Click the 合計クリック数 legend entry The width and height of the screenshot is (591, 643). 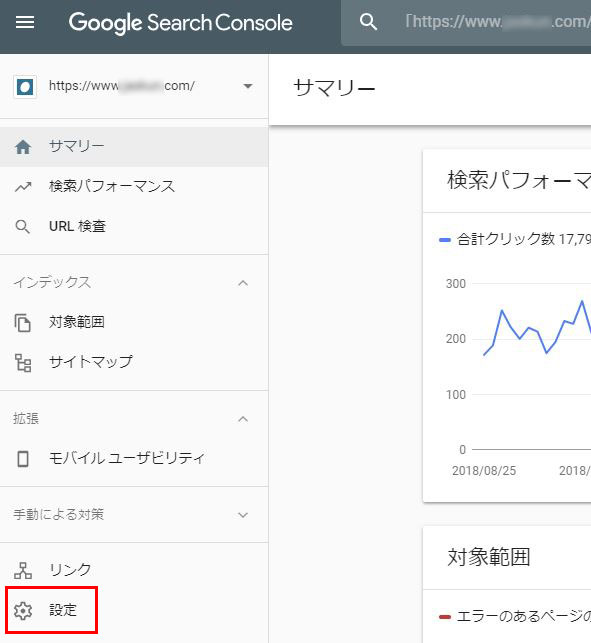pyautogui.click(x=515, y=239)
